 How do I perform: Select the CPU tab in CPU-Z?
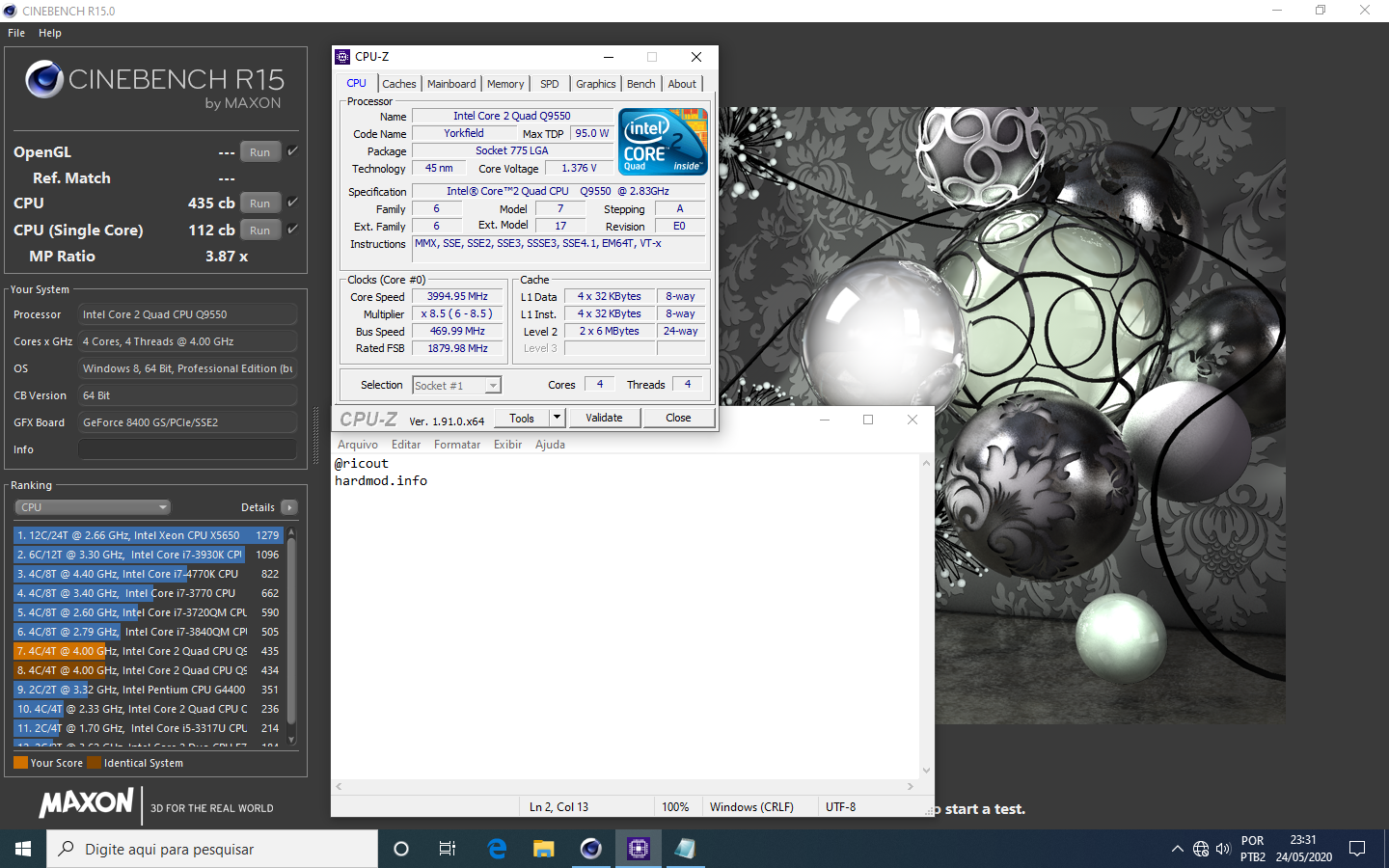[357, 83]
